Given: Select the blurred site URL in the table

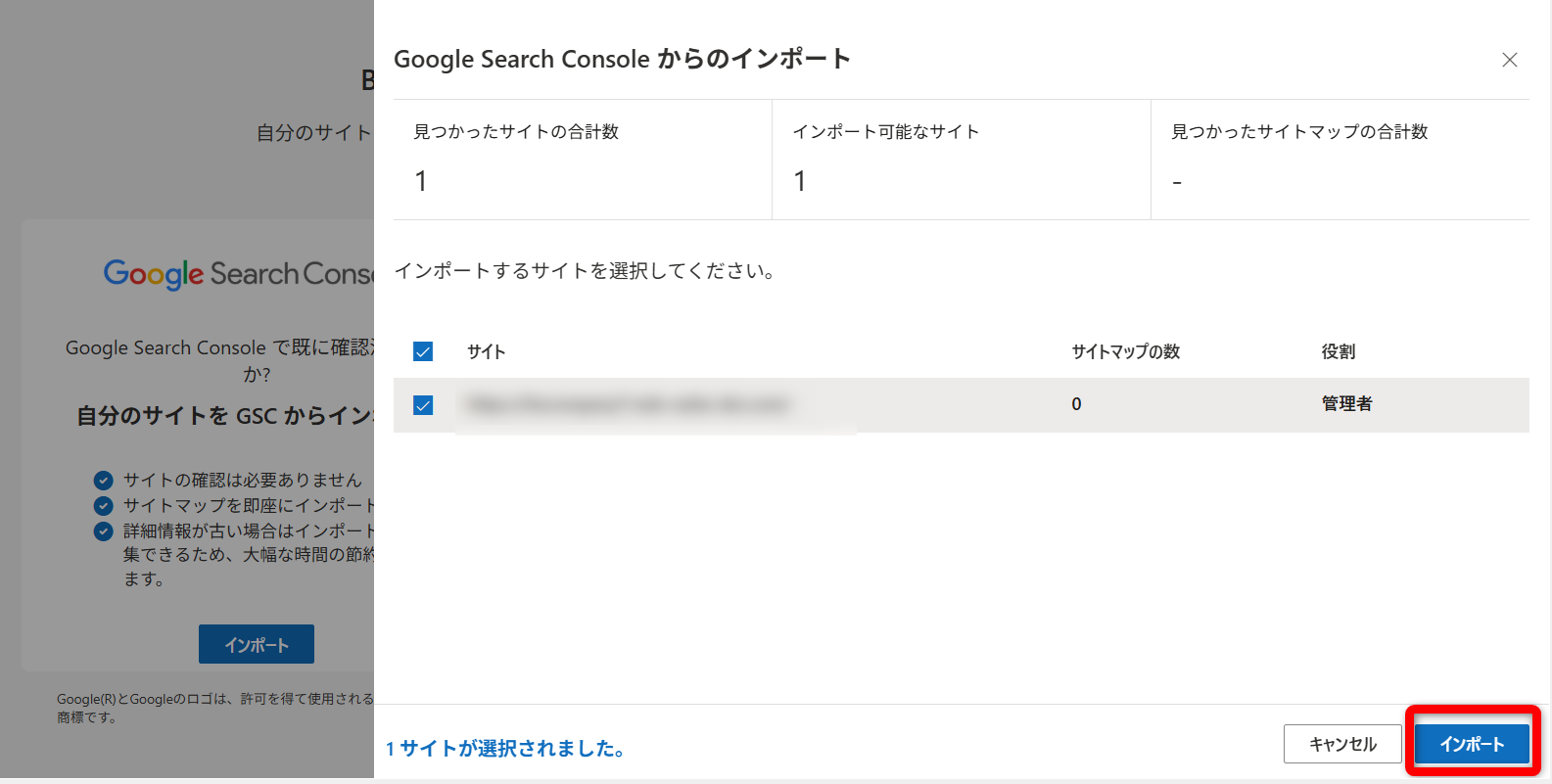Looking at the screenshot, I should tap(628, 404).
